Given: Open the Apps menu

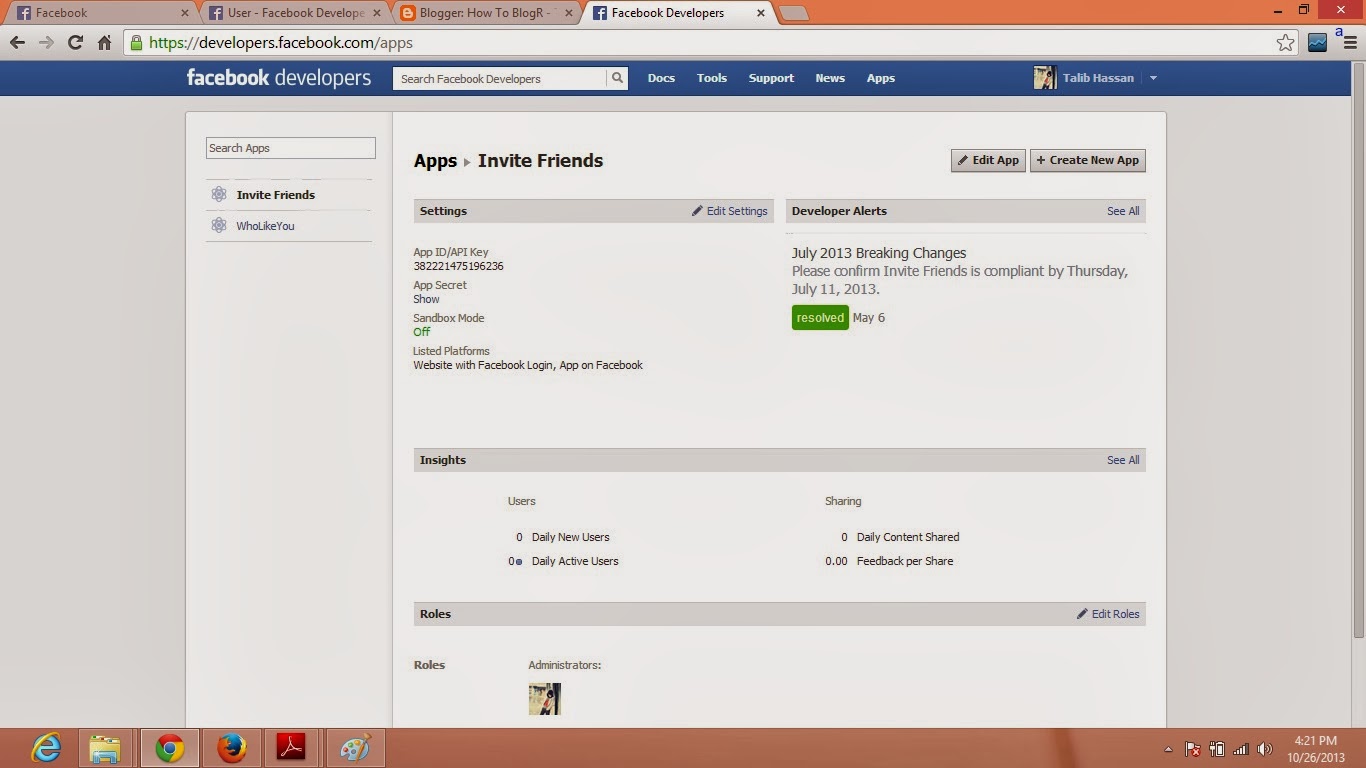Looking at the screenshot, I should (881, 78).
